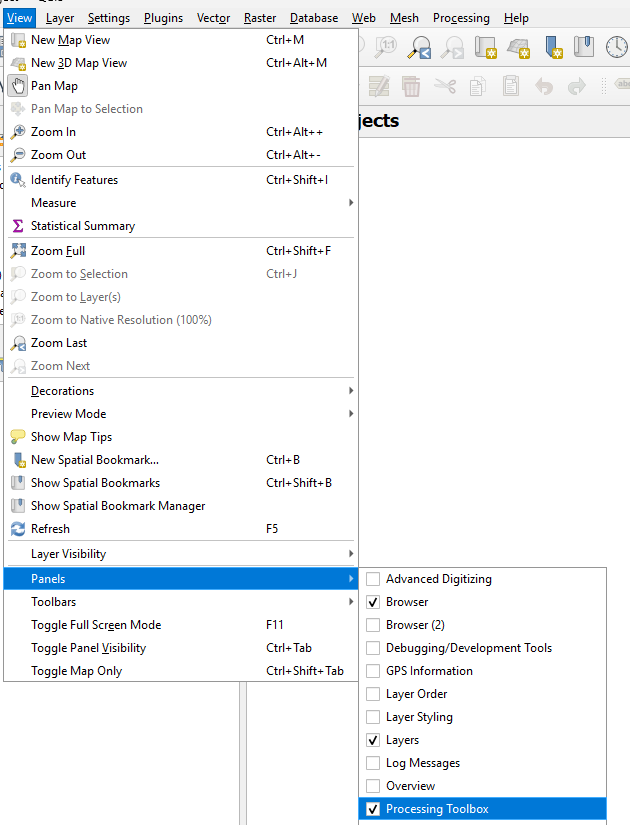Viewport: 630px width, 825px height.
Task: Toggle the Log Messages panel checkbox
Action: pos(373,763)
